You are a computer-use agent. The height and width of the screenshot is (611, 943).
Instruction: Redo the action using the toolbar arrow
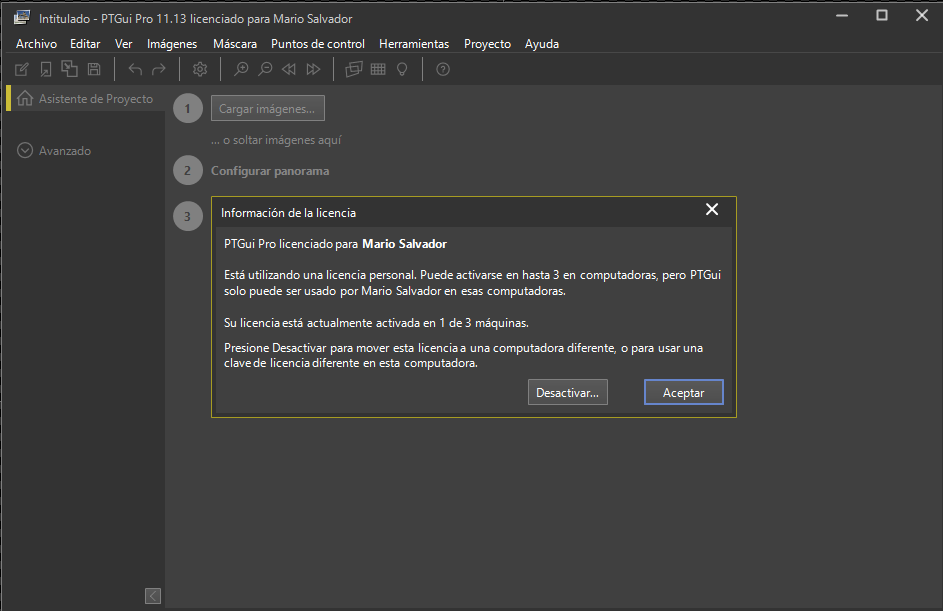pos(159,69)
